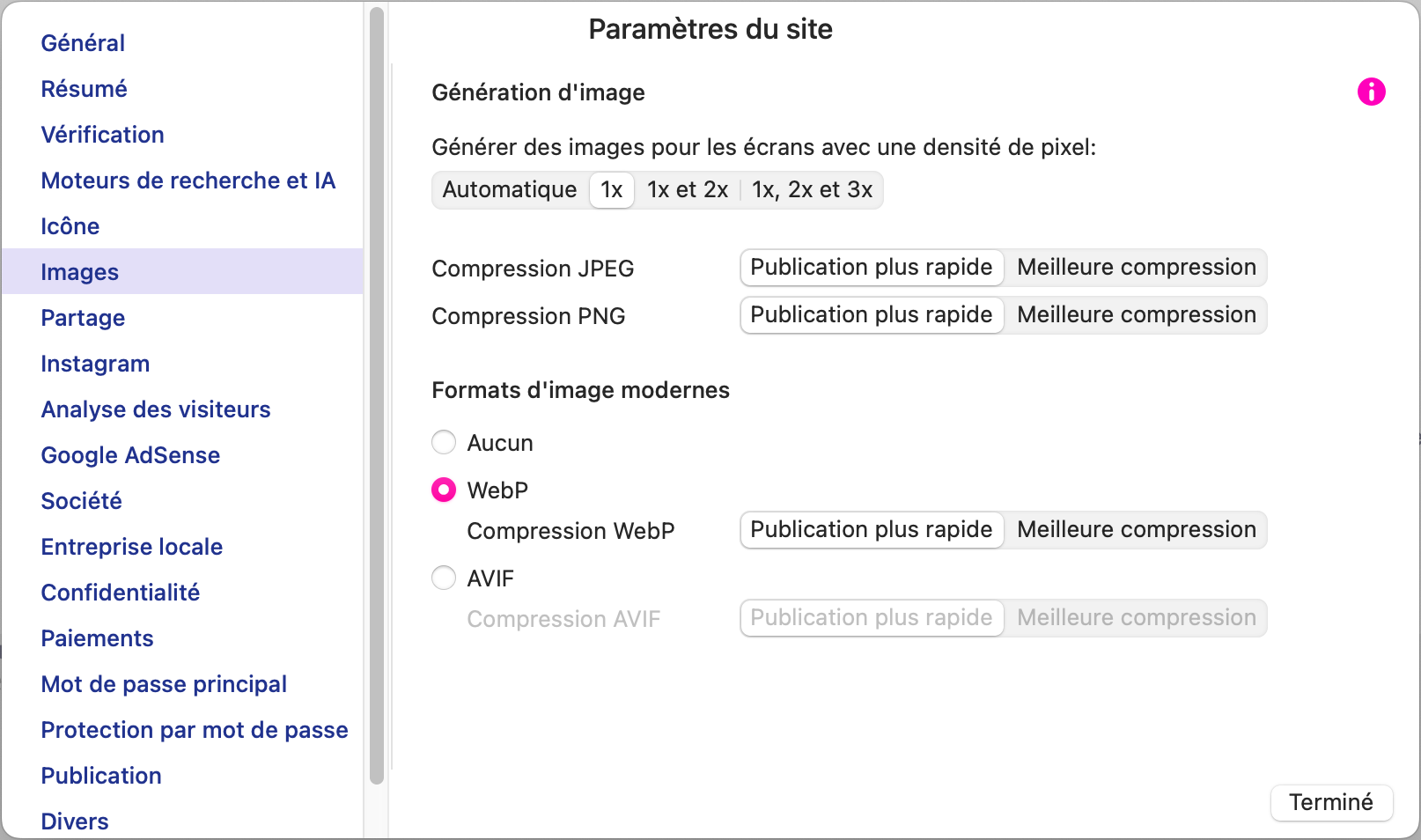Viewport: 1421px width, 840px height.
Task: Choose AVIF as modern image format
Action: click(x=444, y=578)
